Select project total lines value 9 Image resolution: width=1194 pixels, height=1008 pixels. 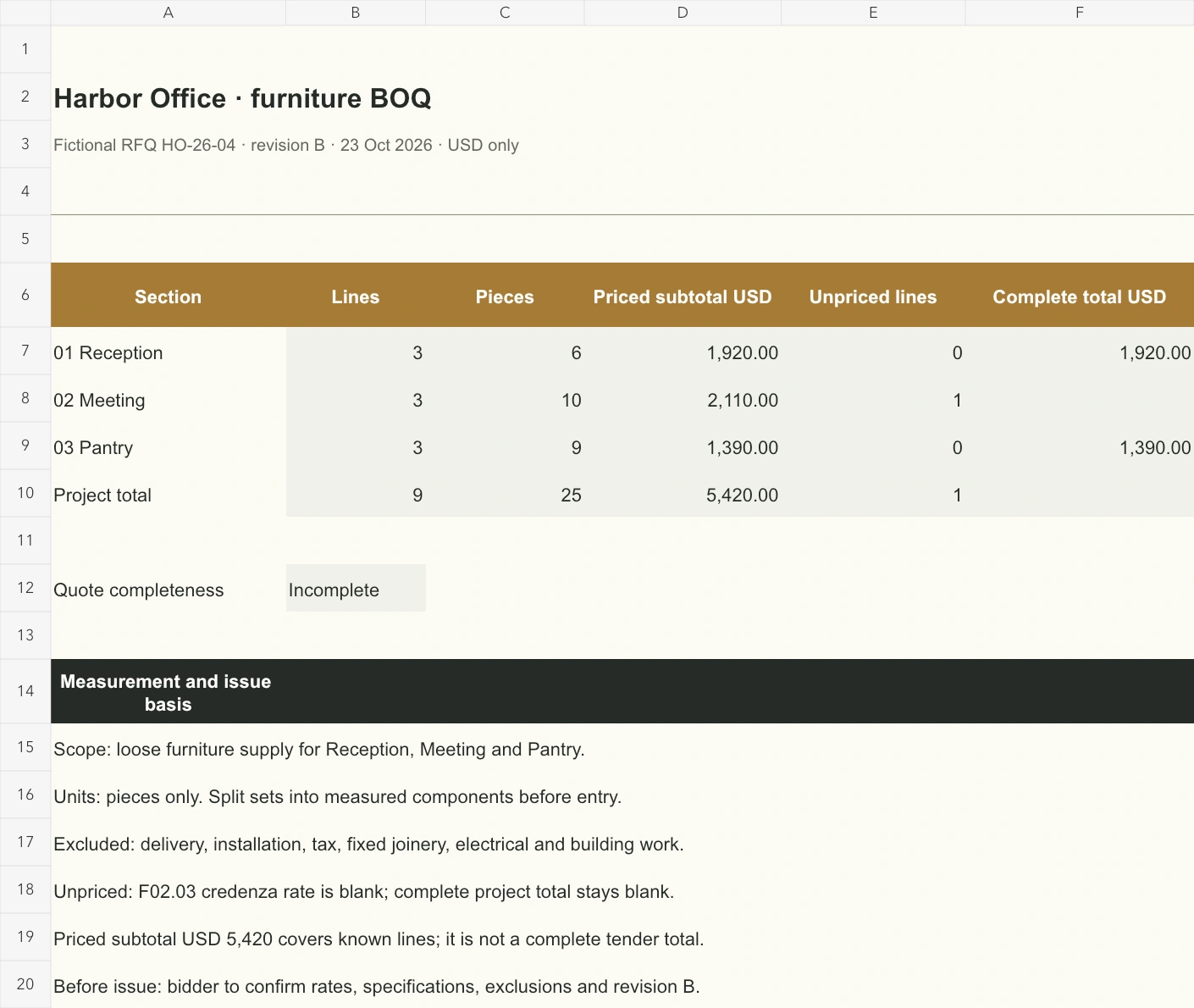[356, 493]
